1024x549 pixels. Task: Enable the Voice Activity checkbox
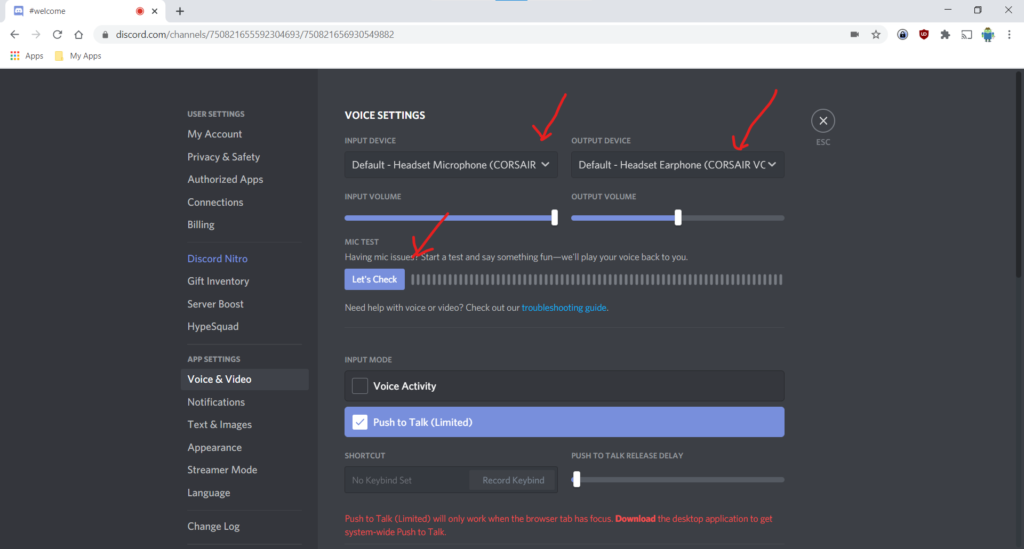[x=360, y=386]
